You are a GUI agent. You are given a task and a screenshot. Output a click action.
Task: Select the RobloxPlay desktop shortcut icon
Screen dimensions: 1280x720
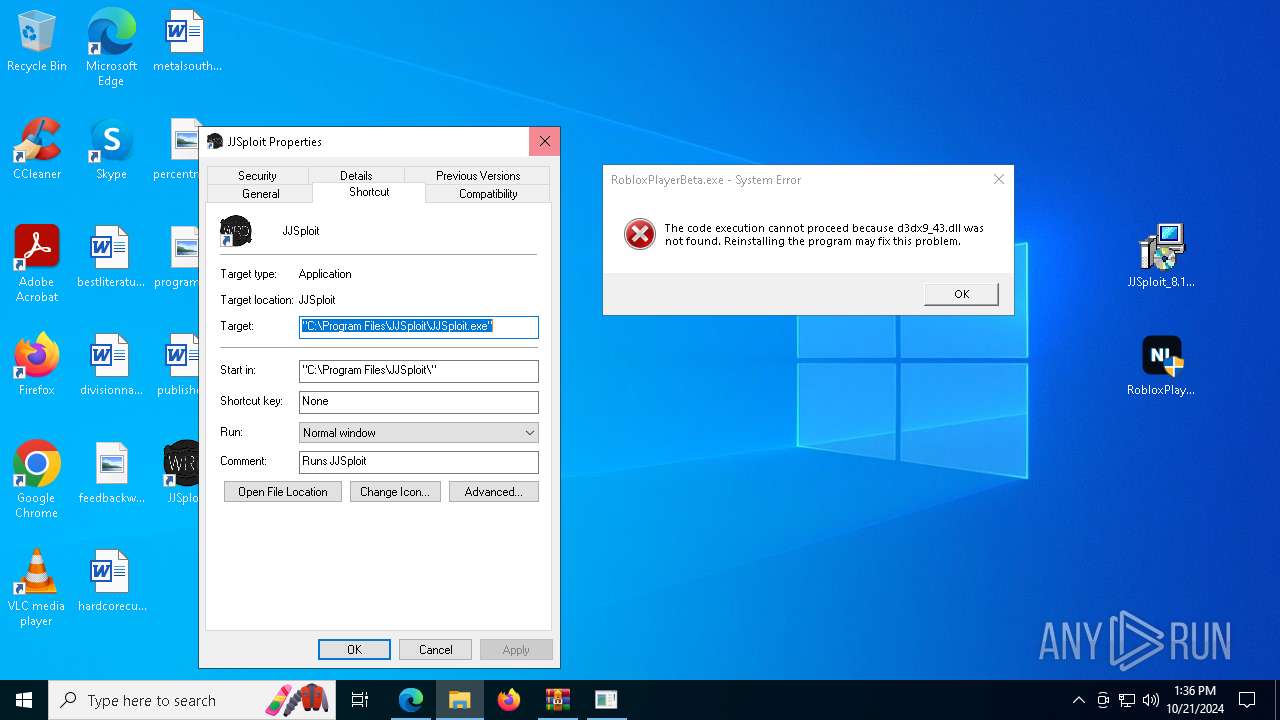click(1161, 366)
